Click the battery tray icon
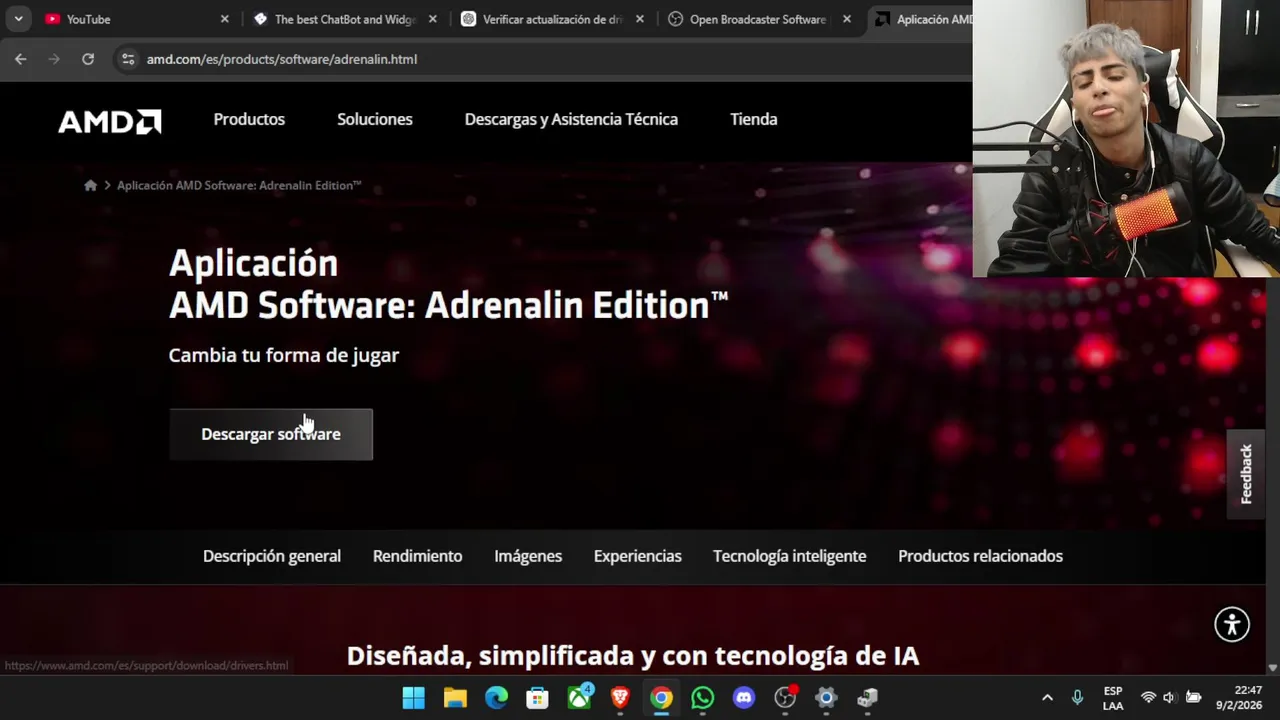Image resolution: width=1280 pixels, height=720 pixels. 1193,697
